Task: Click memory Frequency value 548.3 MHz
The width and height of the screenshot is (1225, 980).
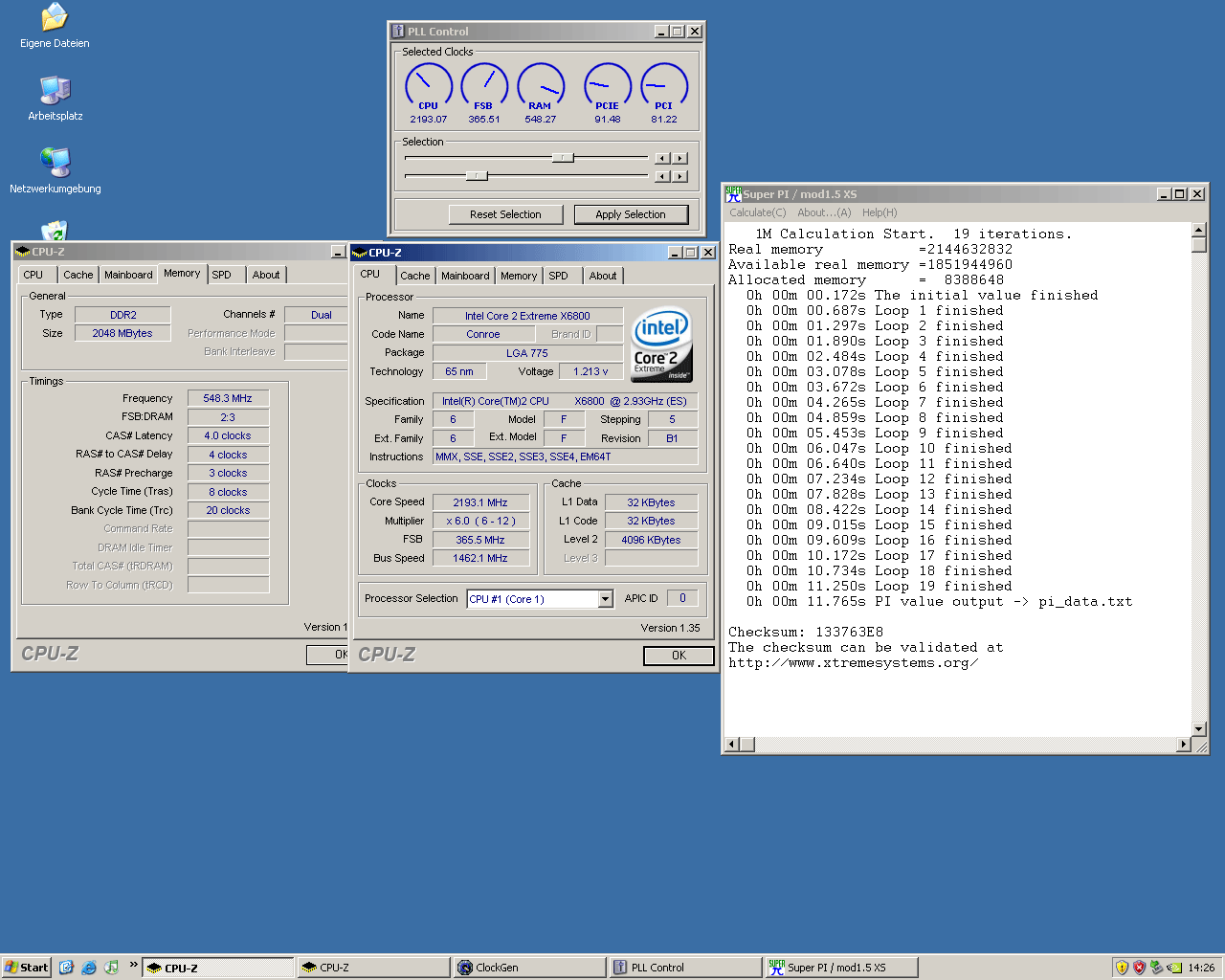Action: click(x=228, y=398)
